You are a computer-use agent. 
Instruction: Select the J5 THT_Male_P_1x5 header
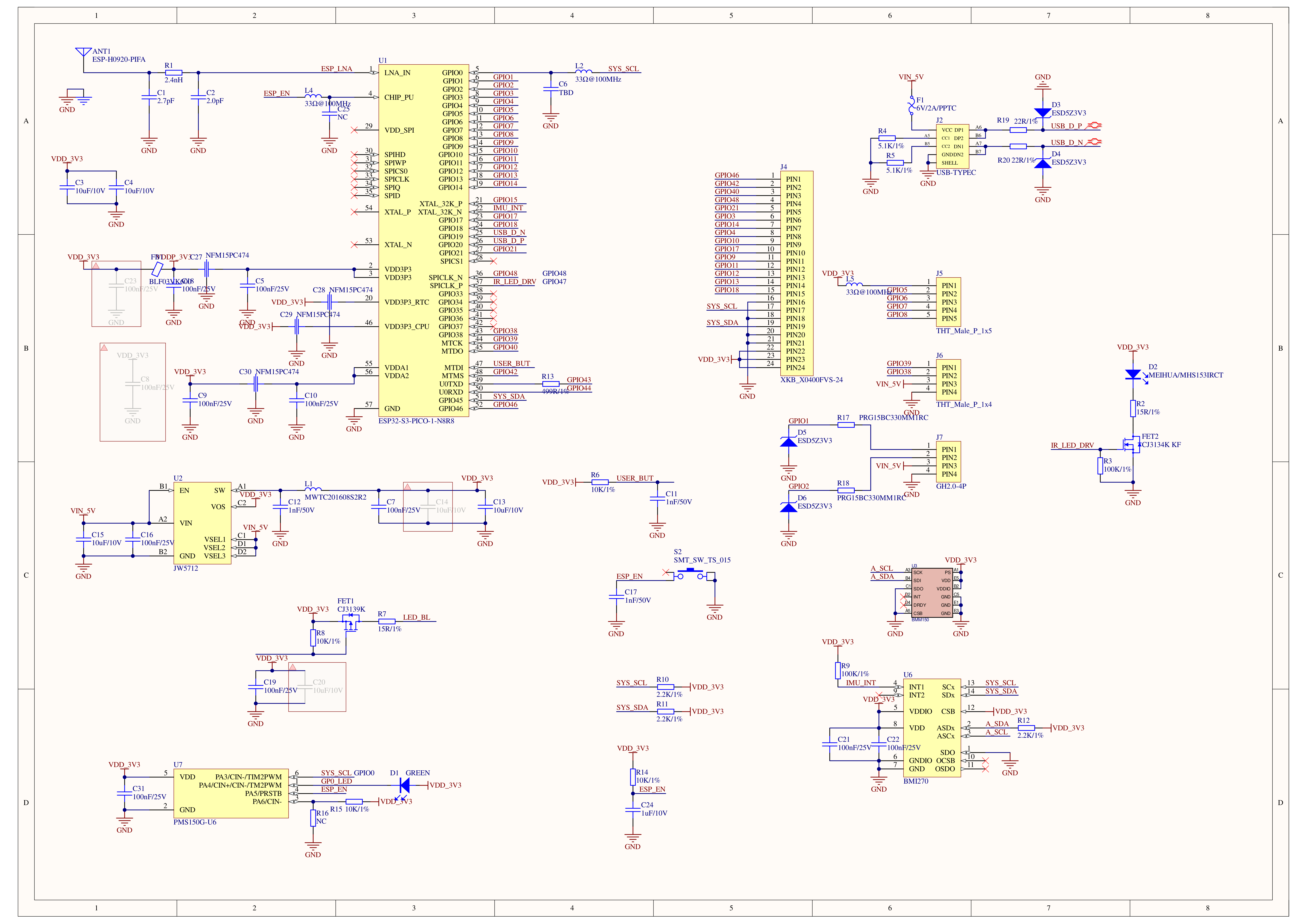949,302
